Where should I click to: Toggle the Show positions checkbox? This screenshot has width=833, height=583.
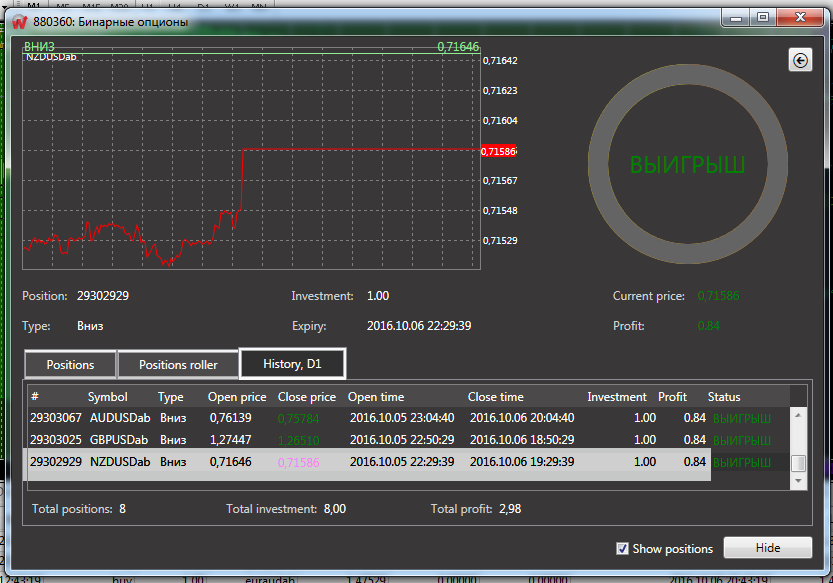click(x=623, y=548)
